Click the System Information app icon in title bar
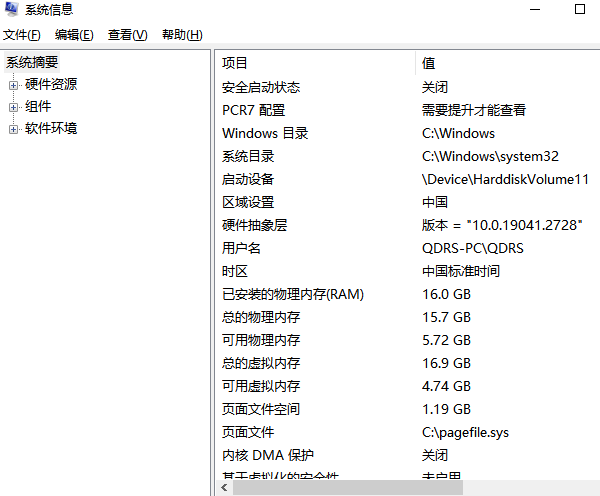This screenshot has width=600, height=496. pyautogui.click(x=12, y=9)
